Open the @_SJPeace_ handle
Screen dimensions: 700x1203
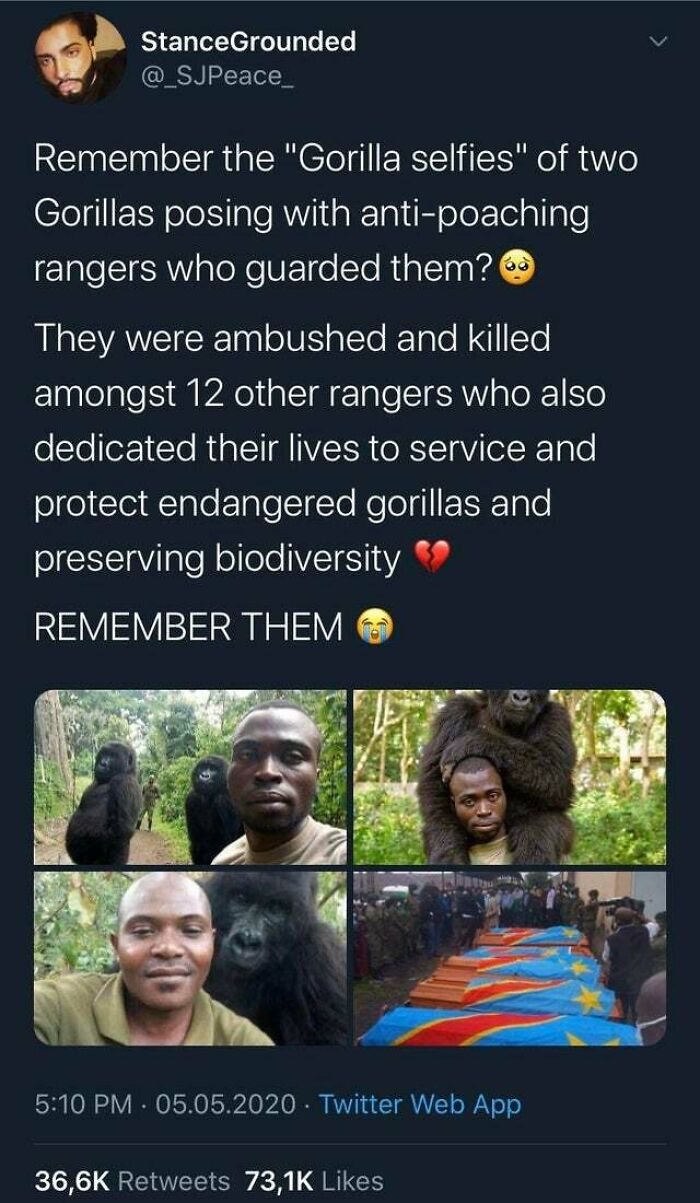[x=212, y=75]
